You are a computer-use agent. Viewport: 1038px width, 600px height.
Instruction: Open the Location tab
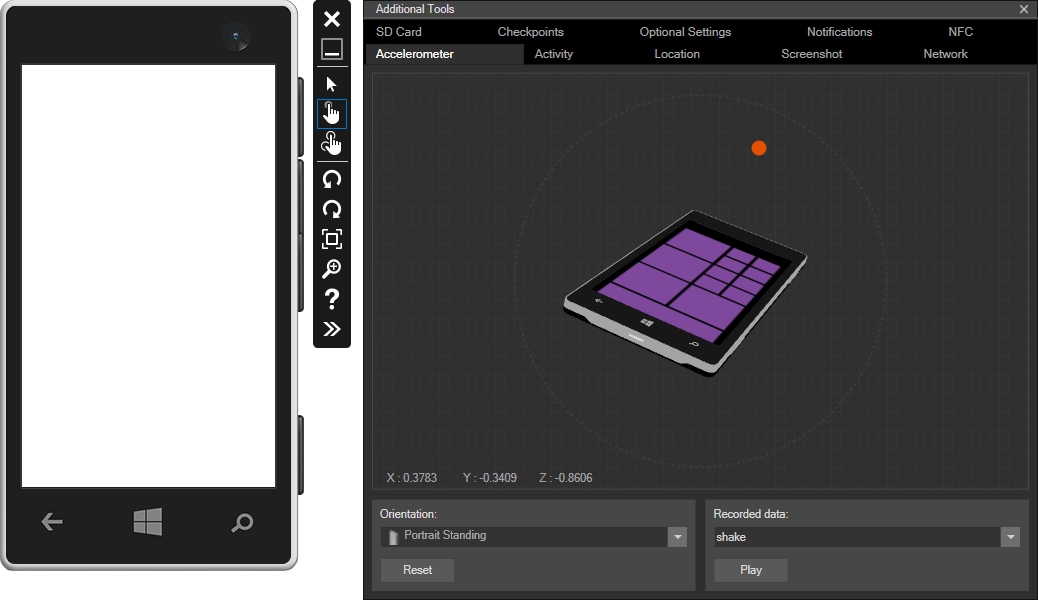coord(677,54)
